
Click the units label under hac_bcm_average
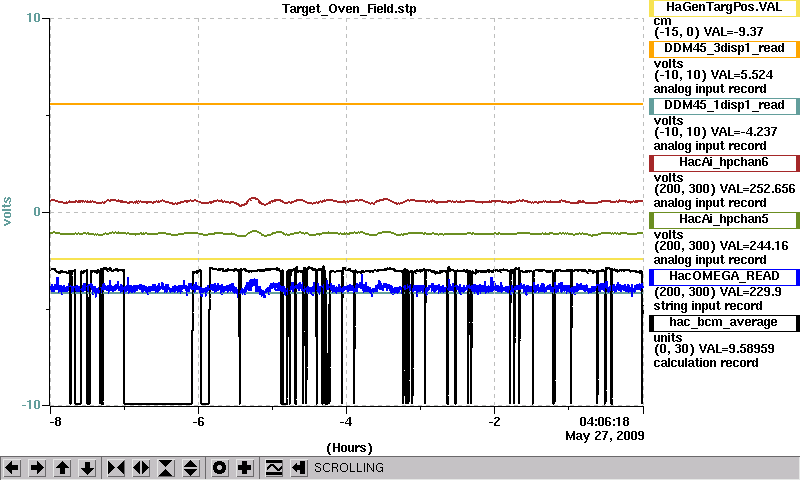(x=668, y=338)
